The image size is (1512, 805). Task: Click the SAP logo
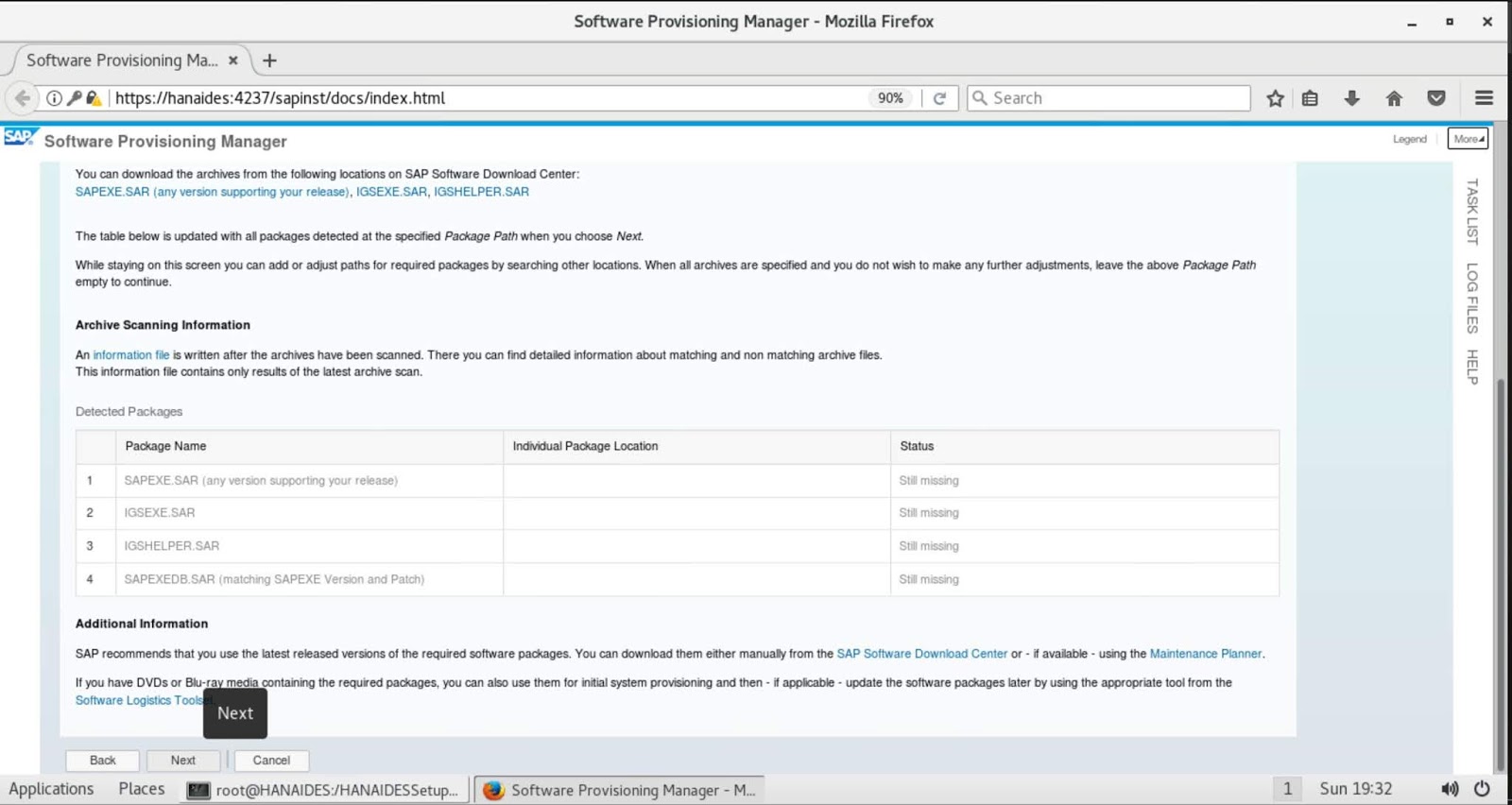tap(19, 138)
